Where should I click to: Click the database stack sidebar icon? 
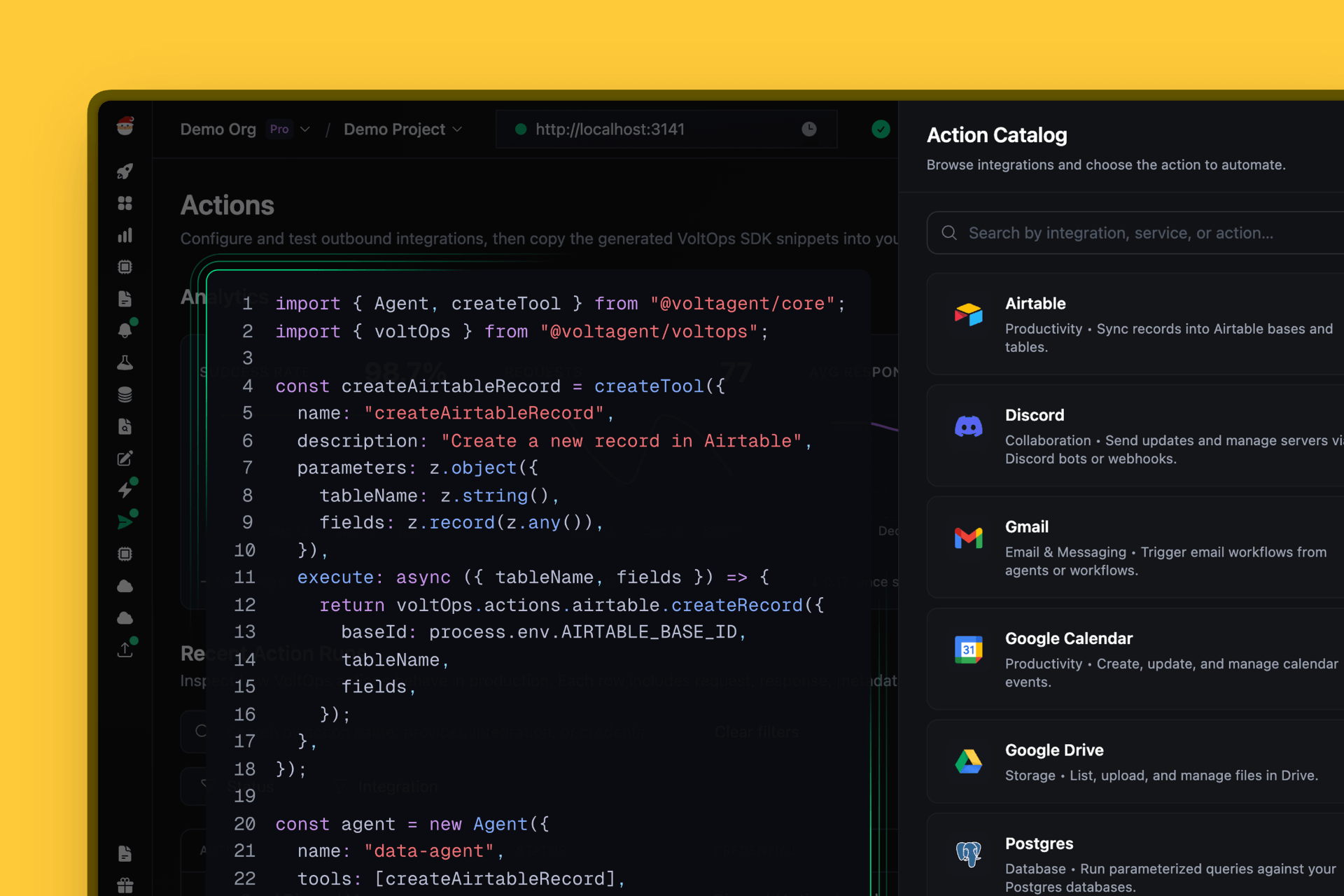point(125,395)
